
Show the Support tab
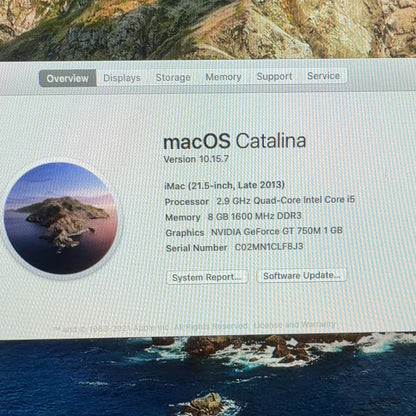click(274, 76)
